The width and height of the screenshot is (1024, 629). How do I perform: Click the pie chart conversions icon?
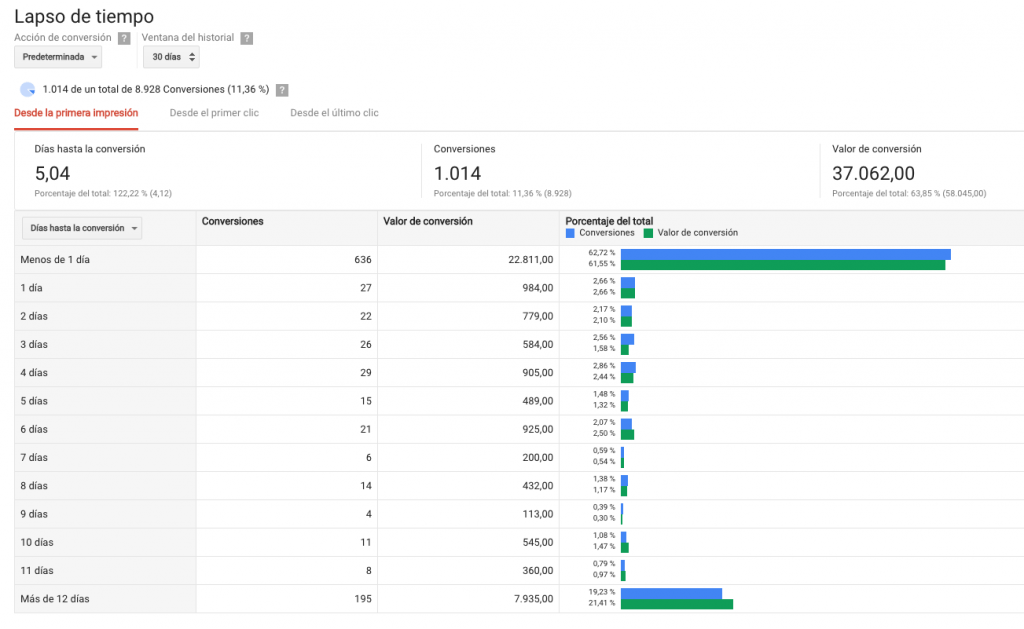(27, 89)
